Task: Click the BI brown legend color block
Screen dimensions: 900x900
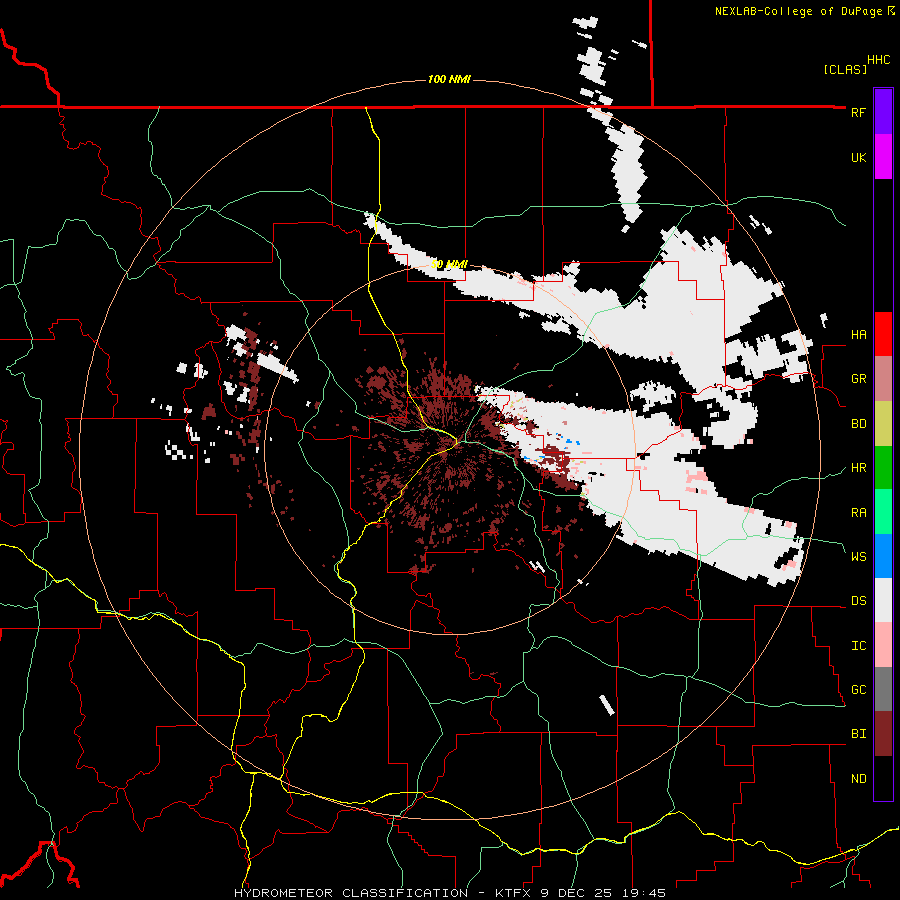Action: (883, 734)
